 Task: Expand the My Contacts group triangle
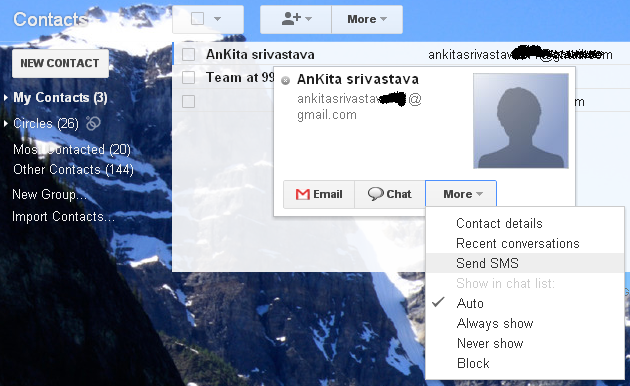click(x=6, y=97)
